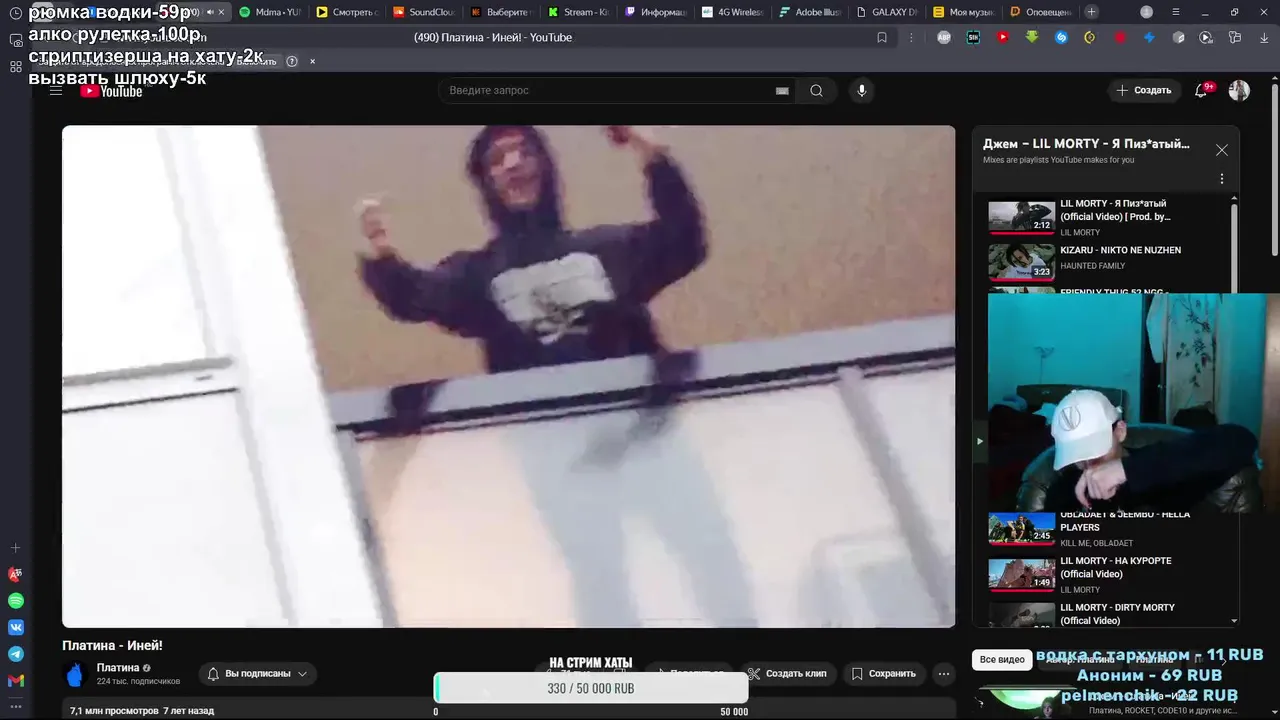The height and width of the screenshot is (720, 1280).
Task: Click the donation goal progress bar
Action: pos(591,688)
